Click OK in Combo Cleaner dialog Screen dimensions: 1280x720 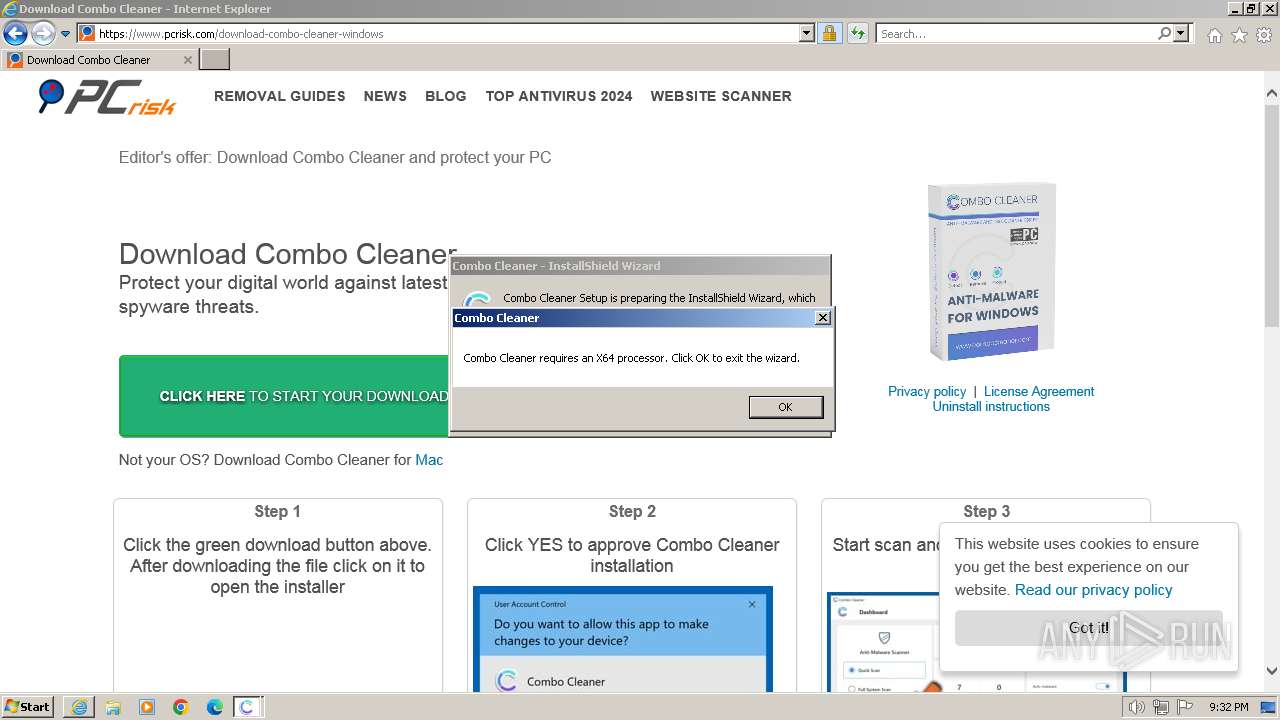pyautogui.click(x=785, y=407)
